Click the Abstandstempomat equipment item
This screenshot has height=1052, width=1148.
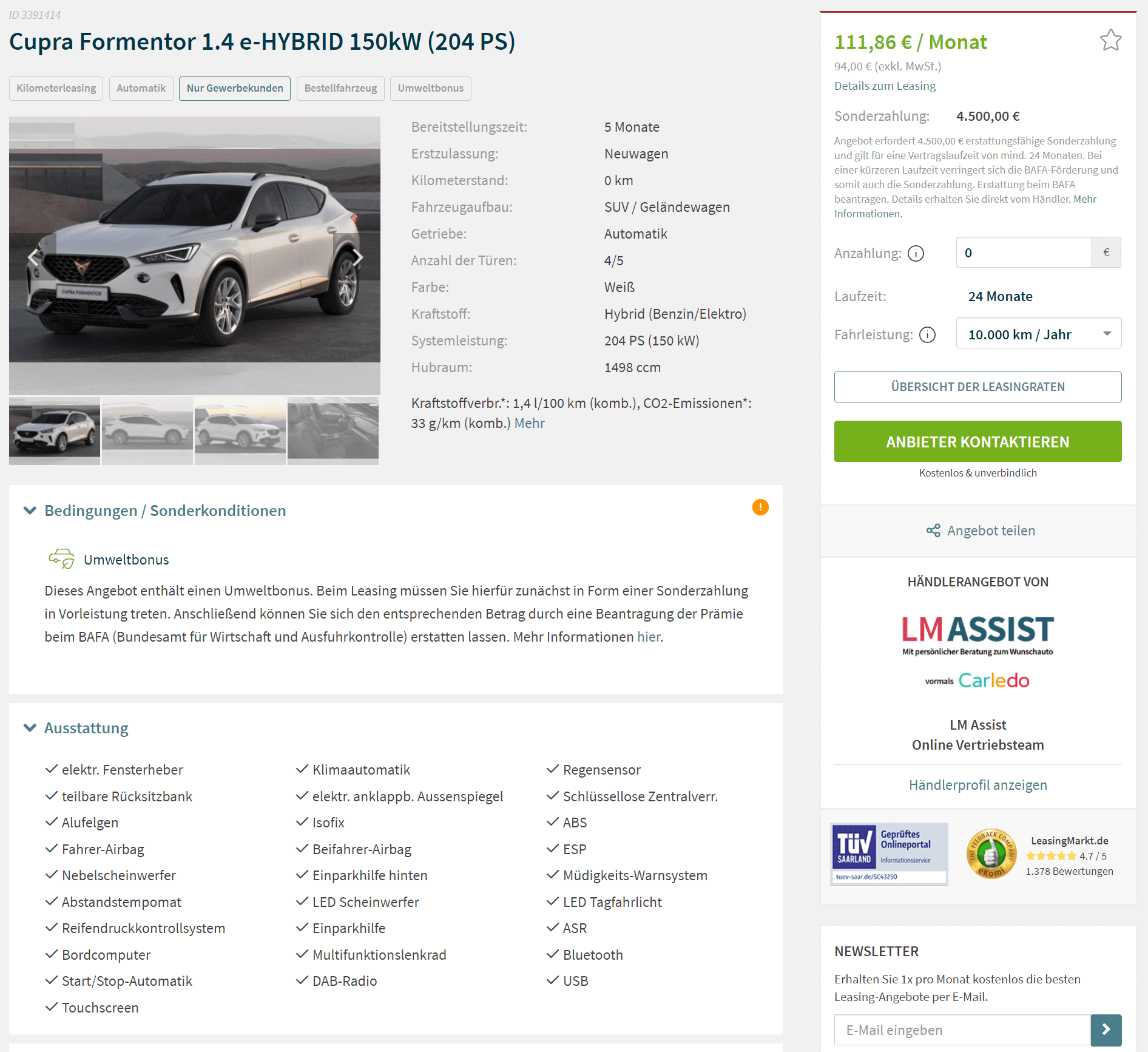click(x=113, y=902)
